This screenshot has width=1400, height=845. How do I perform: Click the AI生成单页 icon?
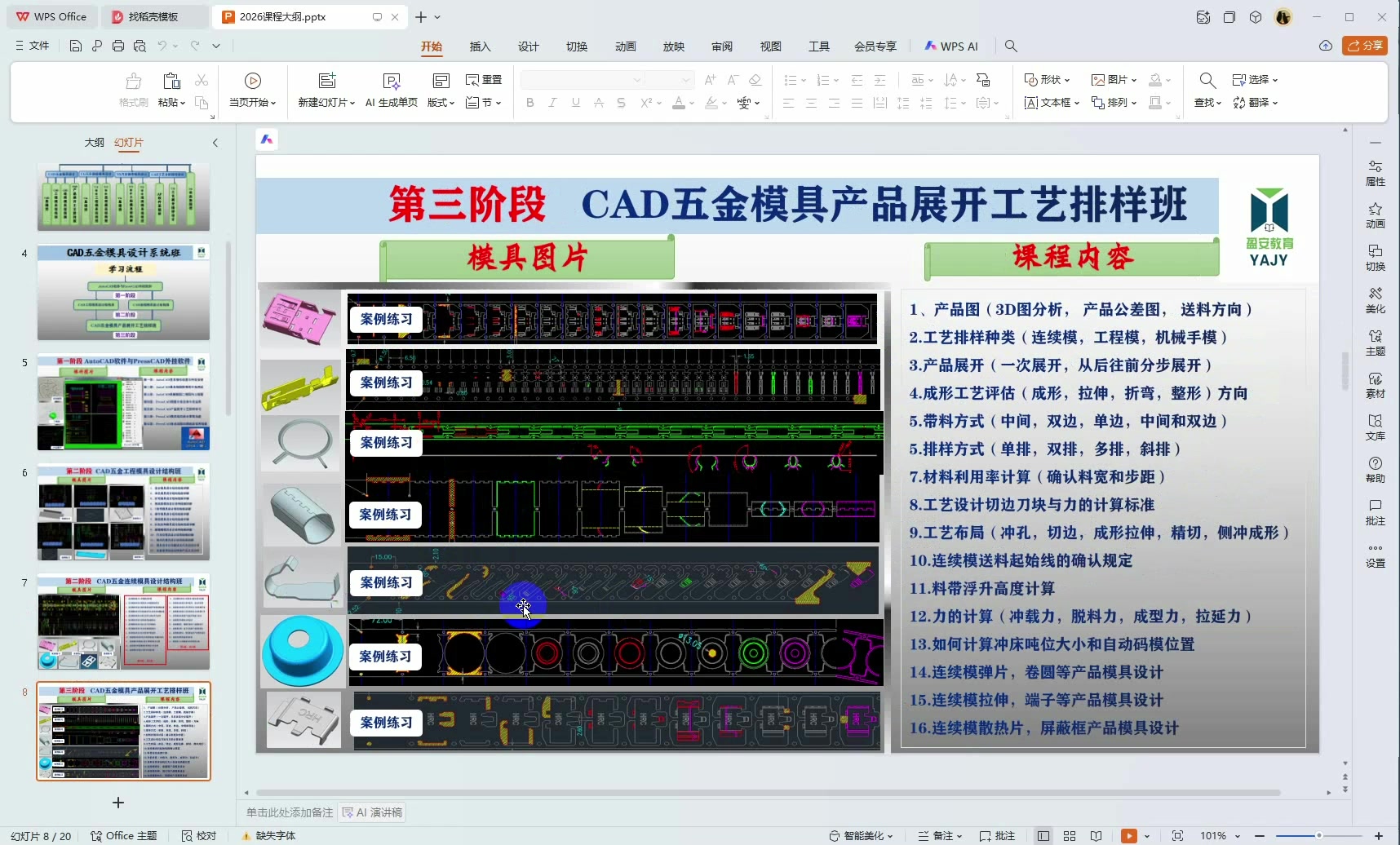pos(391,90)
